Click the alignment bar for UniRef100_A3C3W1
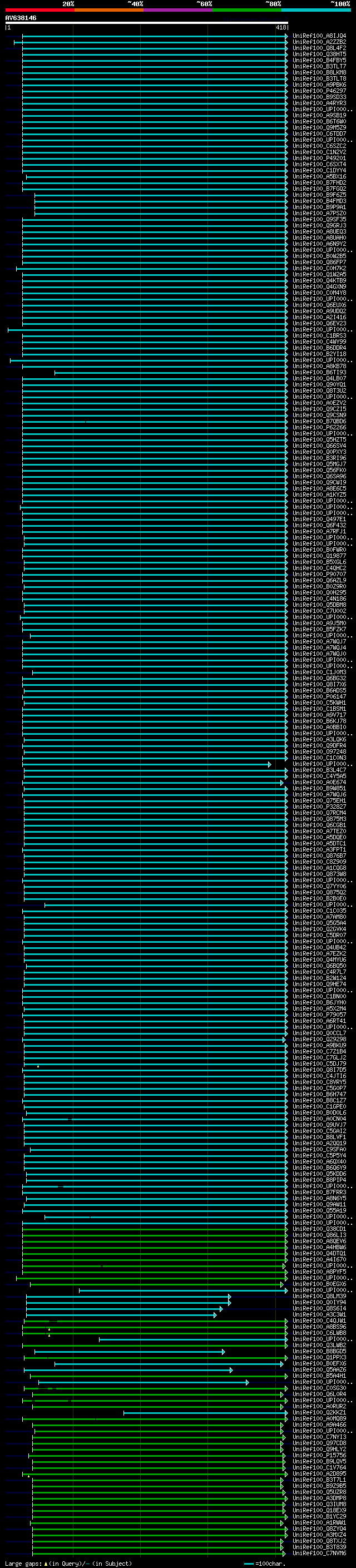This screenshot has width=356, height=1568. 121,1315
